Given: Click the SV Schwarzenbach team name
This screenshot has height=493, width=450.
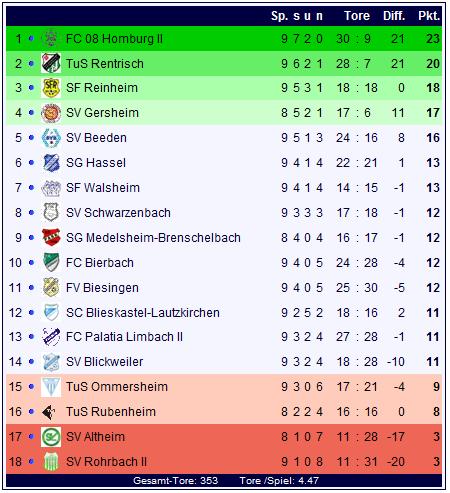Looking at the screenshot, I should [118, 213].
